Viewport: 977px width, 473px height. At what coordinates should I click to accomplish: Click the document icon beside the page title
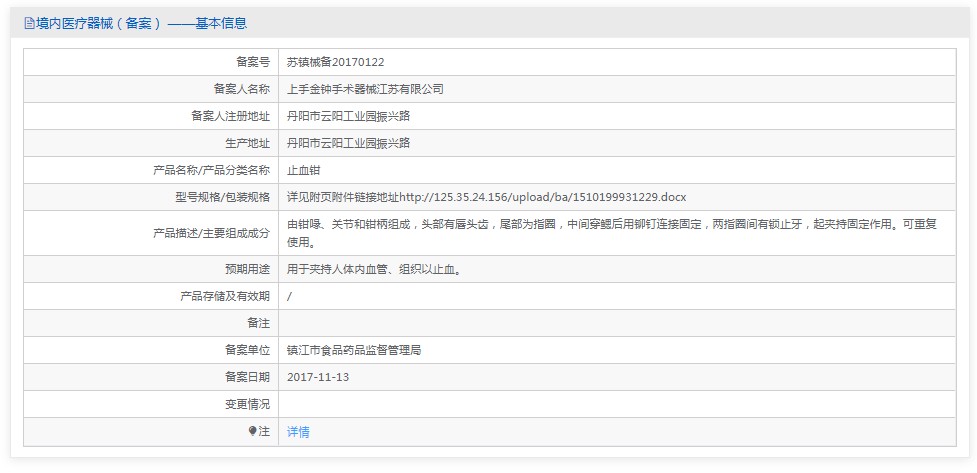point(28,24)
